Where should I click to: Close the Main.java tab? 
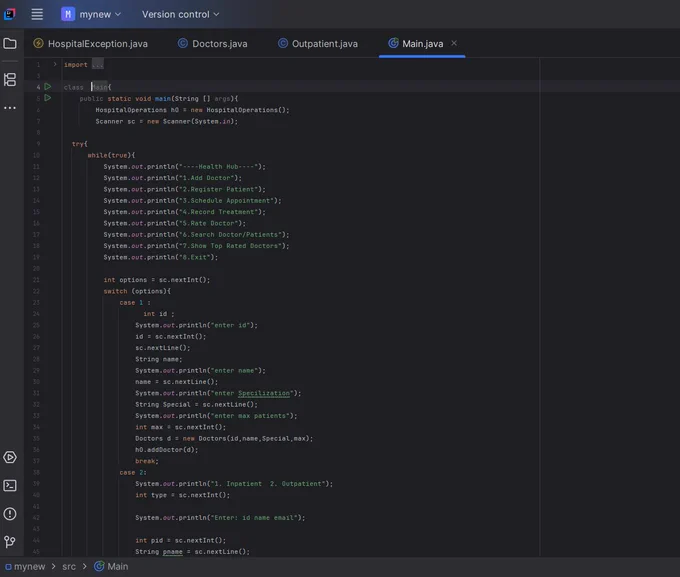coord(454,43)
